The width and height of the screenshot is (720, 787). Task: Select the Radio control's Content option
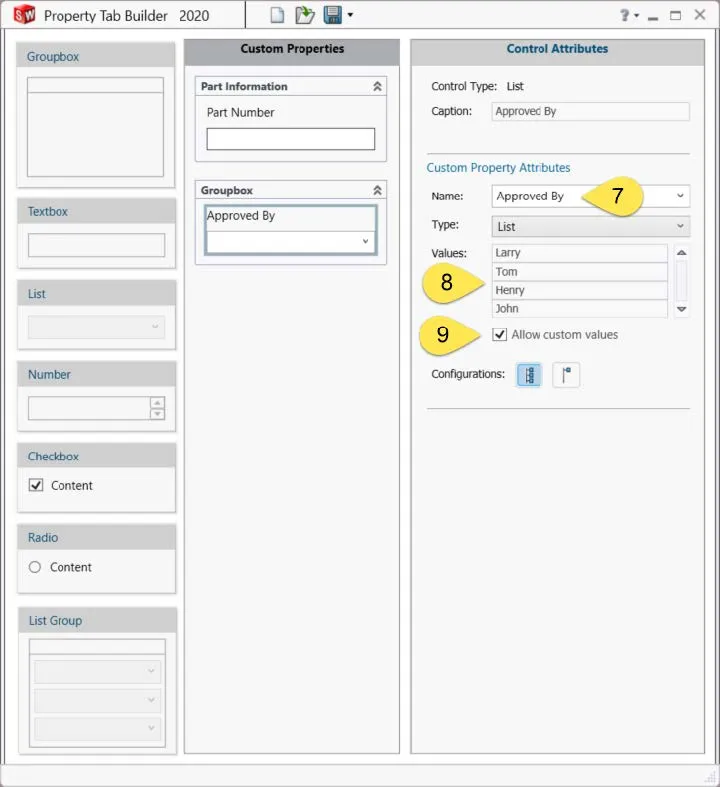[x=35, y=567]
